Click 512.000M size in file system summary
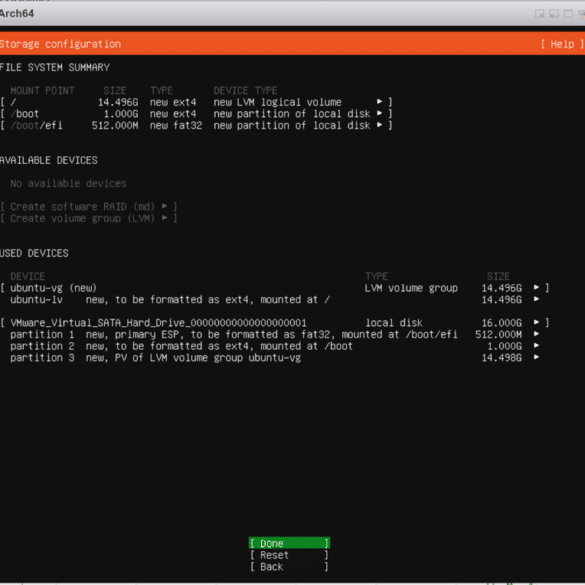 pos(115,125)
